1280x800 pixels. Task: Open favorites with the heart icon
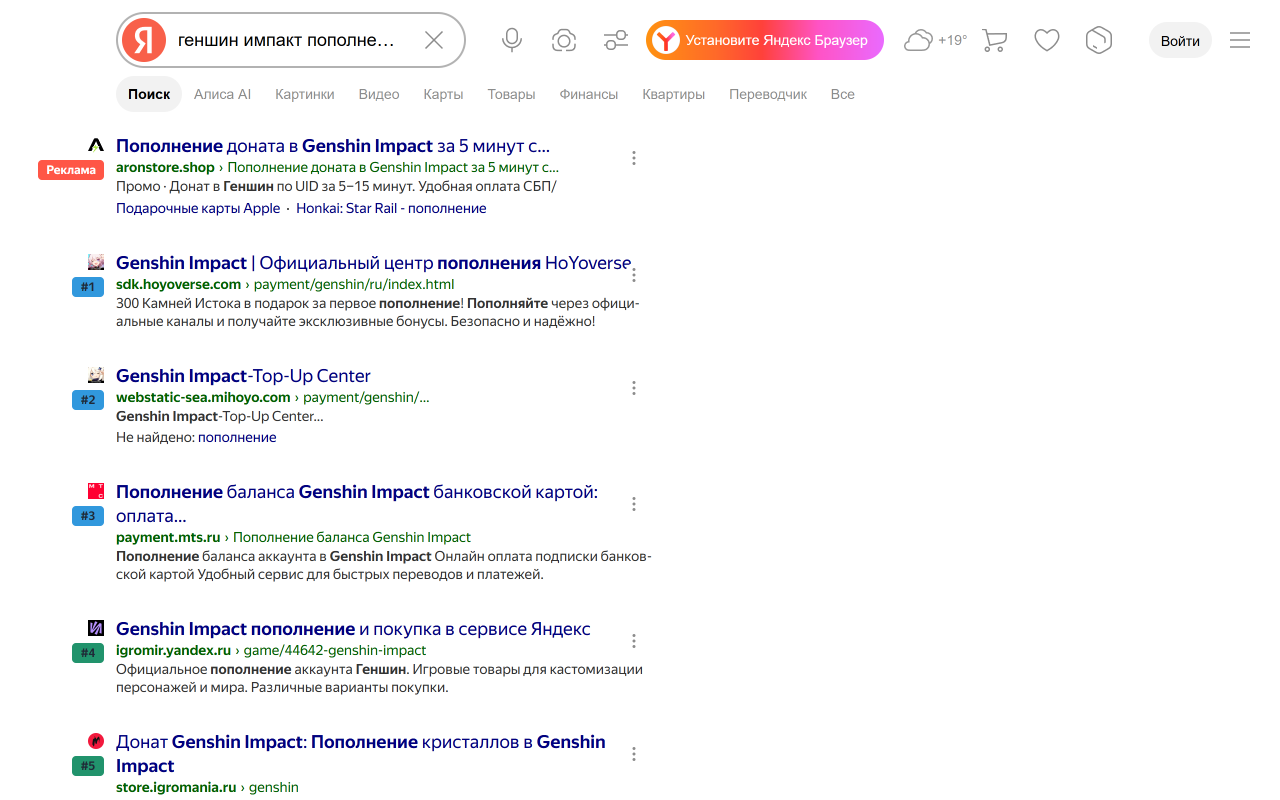1047,40
